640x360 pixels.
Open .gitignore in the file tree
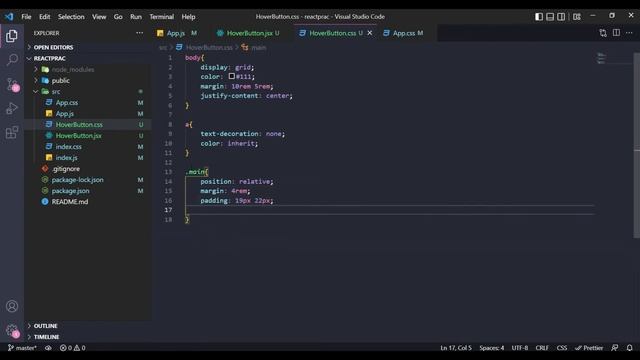pyautogui.click(x=65, y=169)
